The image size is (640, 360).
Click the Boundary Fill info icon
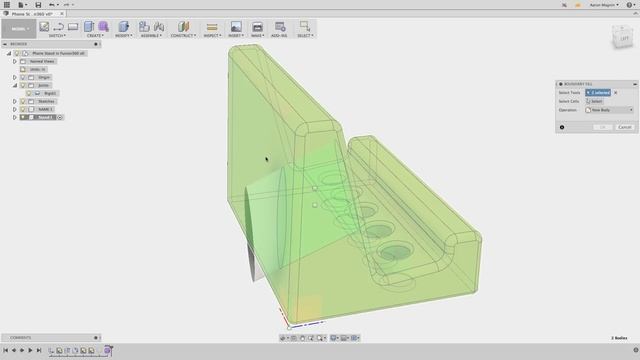(x=562, y=127)
